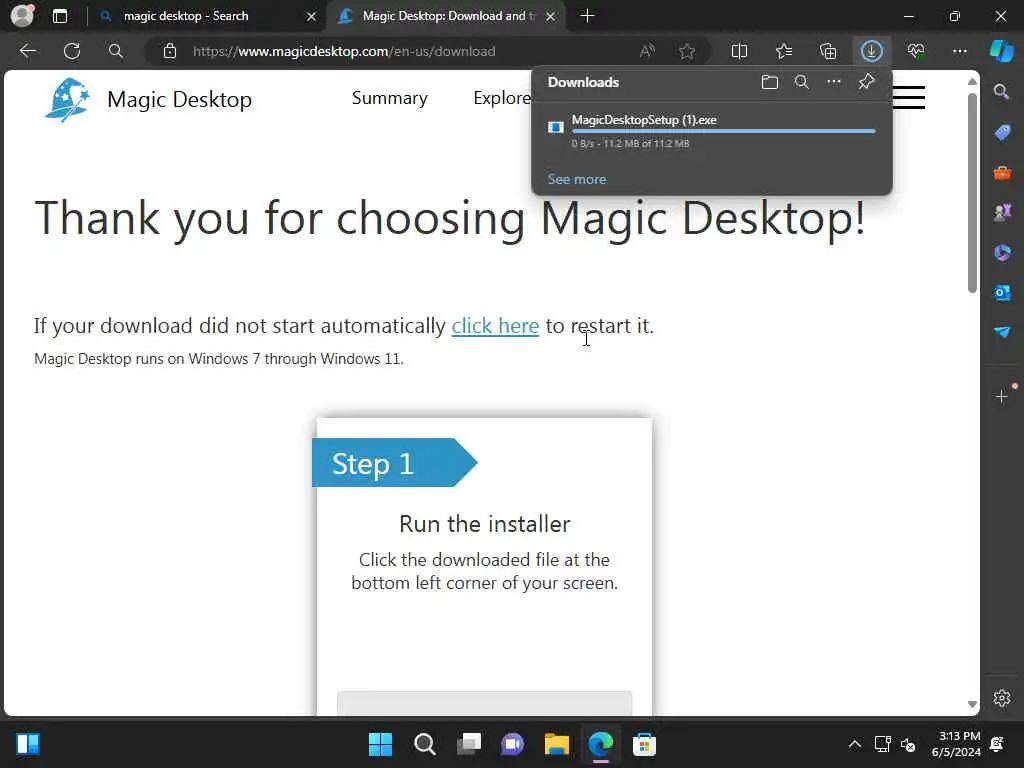
Task: Show hidden system tray icons chevron
Action: click(x=854, y=744)
